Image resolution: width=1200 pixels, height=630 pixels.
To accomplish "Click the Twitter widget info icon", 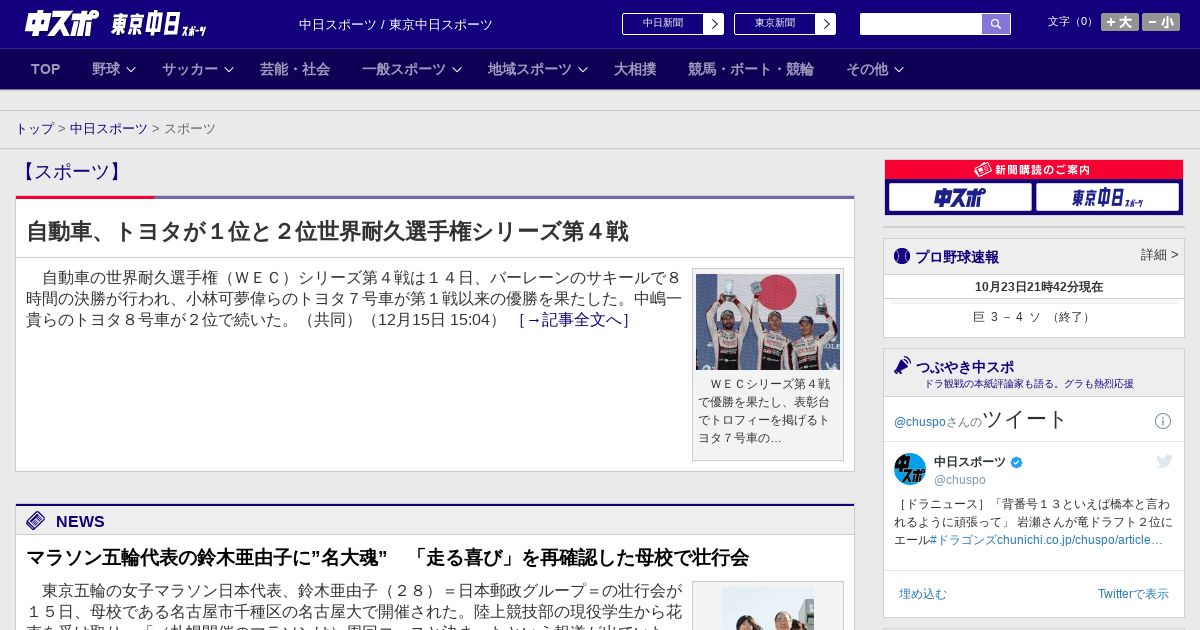I will click(x=1163, y=421).
